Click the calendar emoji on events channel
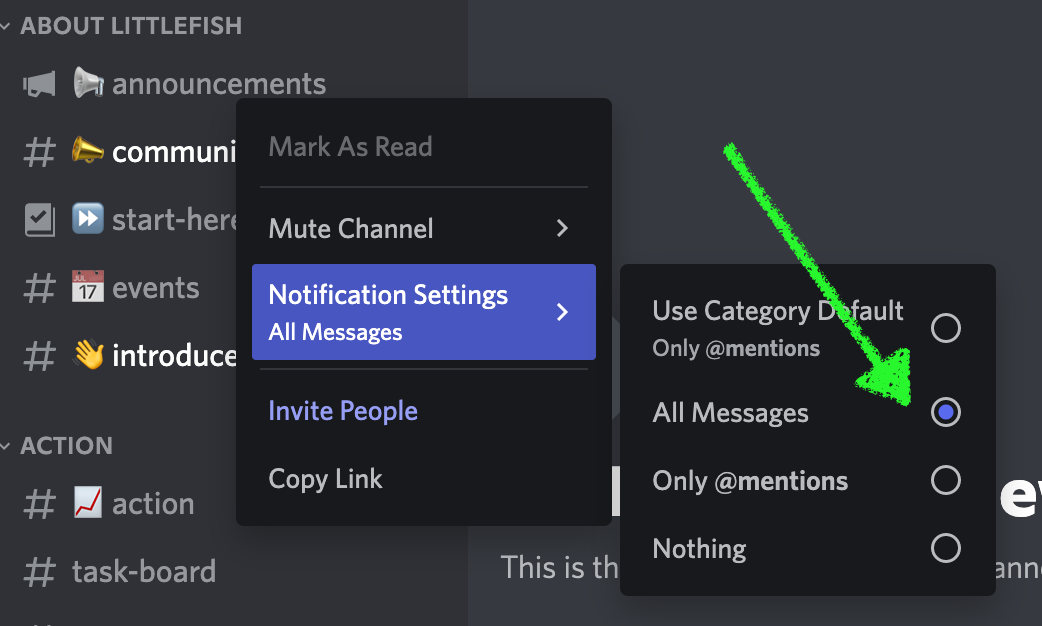Viewport: 1042px width, 626px height. pos(88,288)
